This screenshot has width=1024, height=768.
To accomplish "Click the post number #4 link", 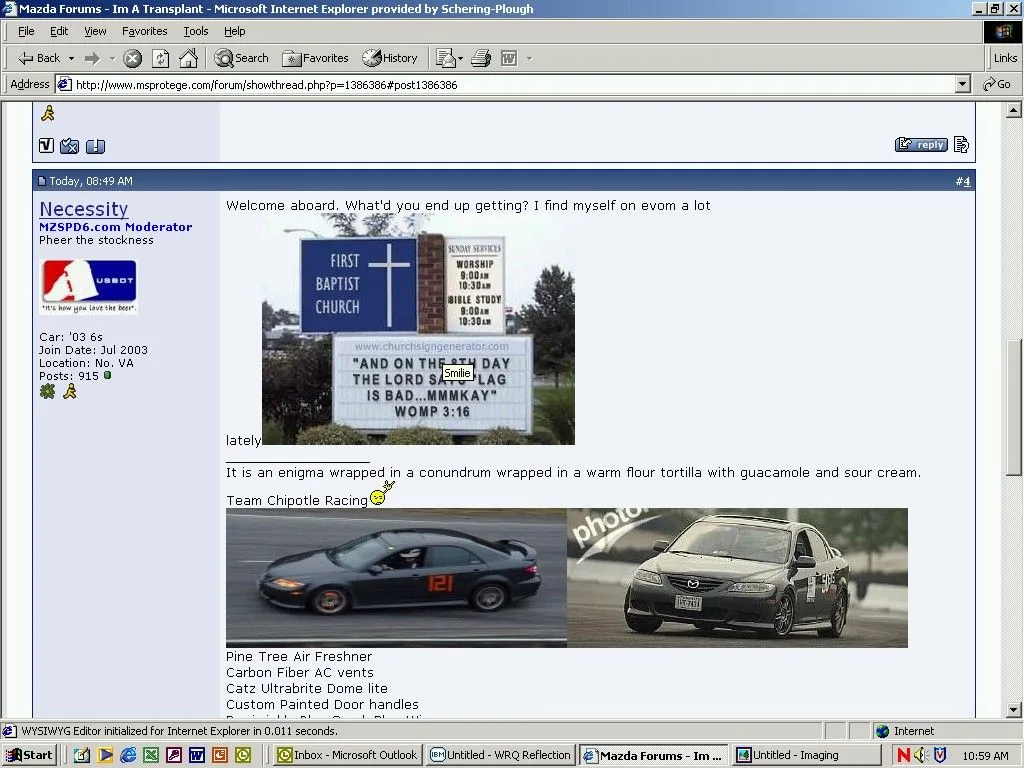I will [962, 181].
